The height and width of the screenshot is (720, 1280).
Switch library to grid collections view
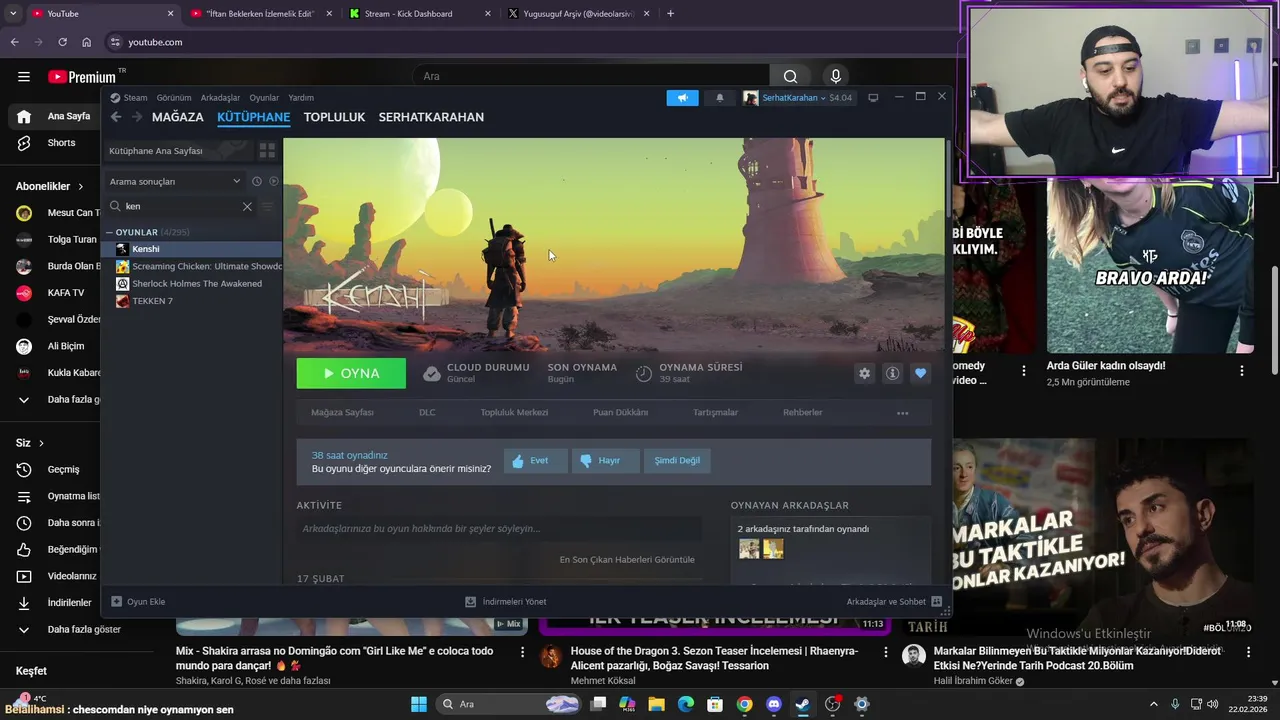(267, 150)
